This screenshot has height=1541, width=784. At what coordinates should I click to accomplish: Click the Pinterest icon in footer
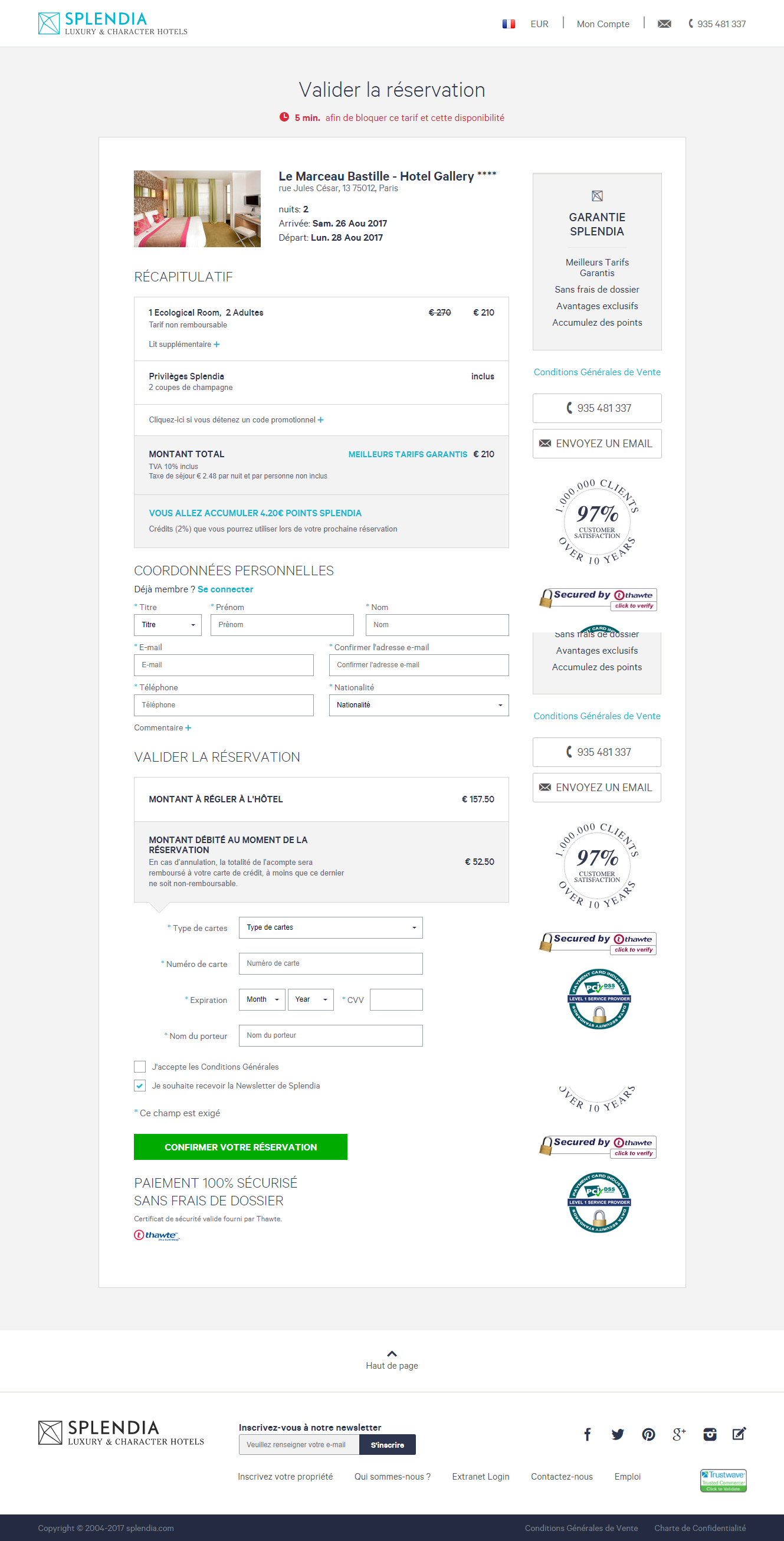click(x=648, y=1434)
